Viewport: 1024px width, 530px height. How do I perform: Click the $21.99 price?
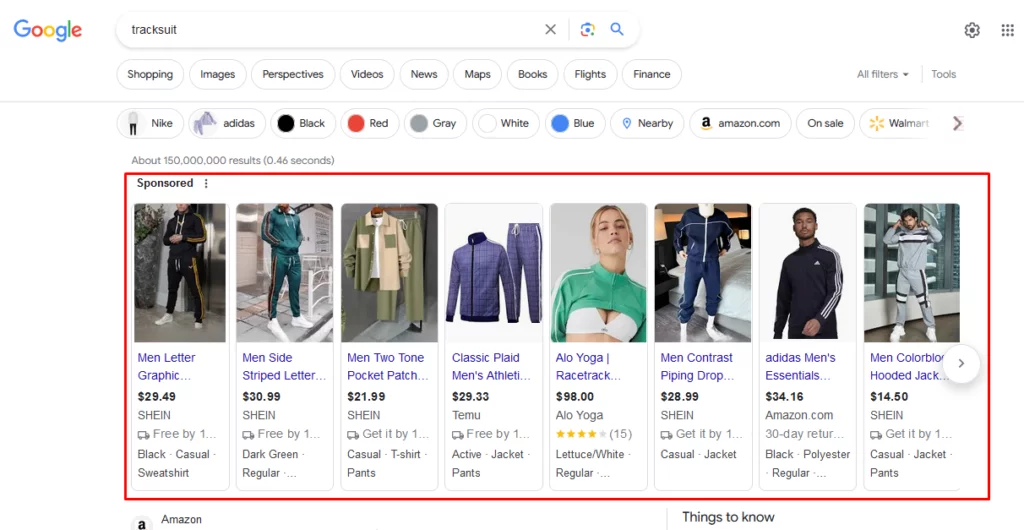click(366, 397)
